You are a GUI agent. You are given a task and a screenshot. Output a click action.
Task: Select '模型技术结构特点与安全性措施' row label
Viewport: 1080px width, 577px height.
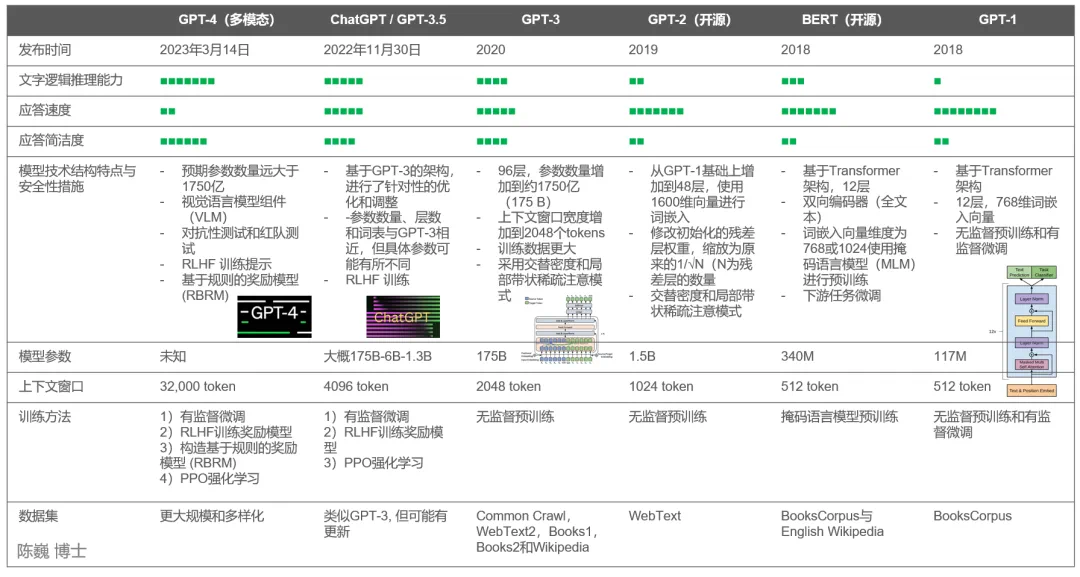(x=77, y=178)
